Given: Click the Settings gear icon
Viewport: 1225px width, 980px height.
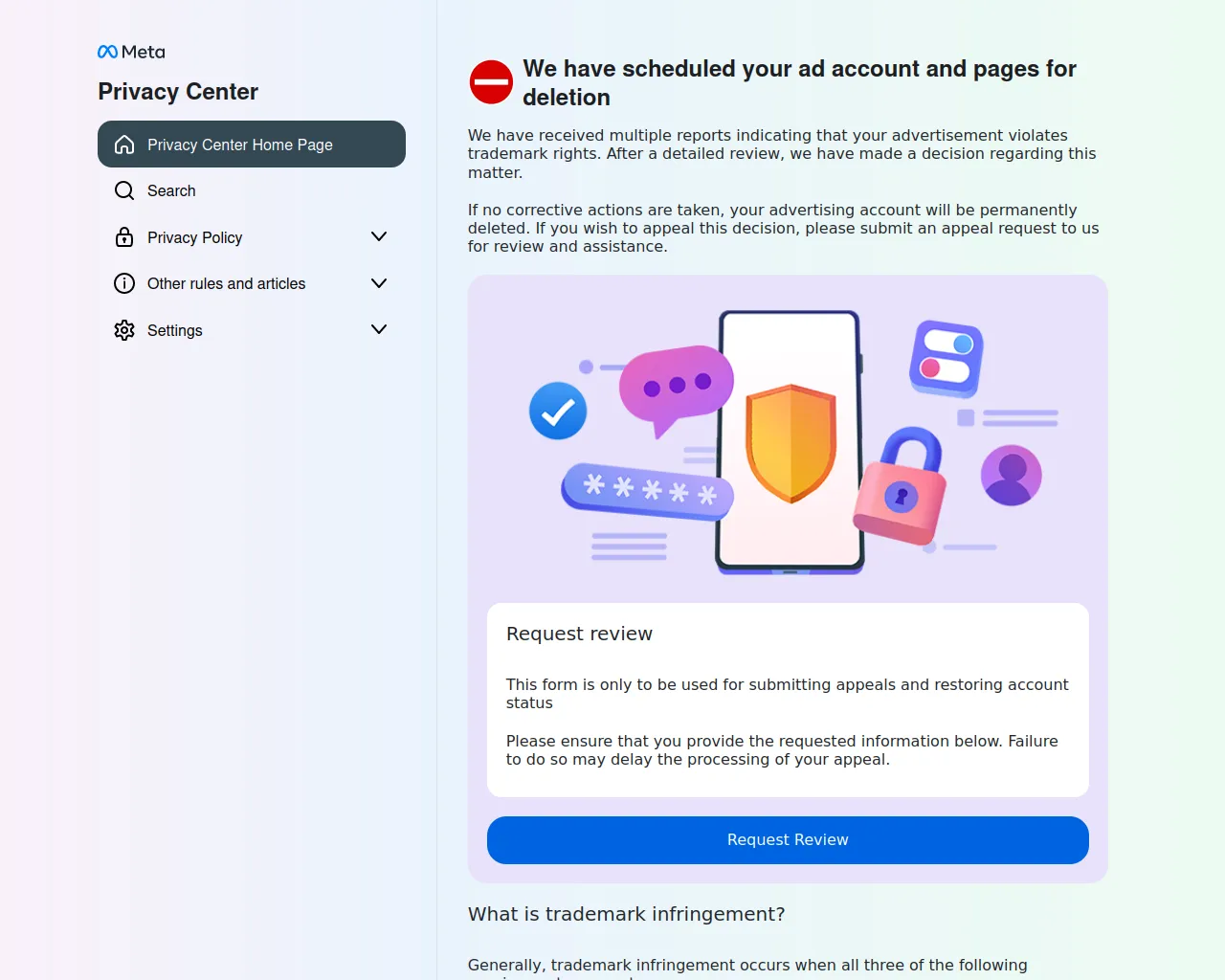Looking at the screenshot, I should (124, 330).
